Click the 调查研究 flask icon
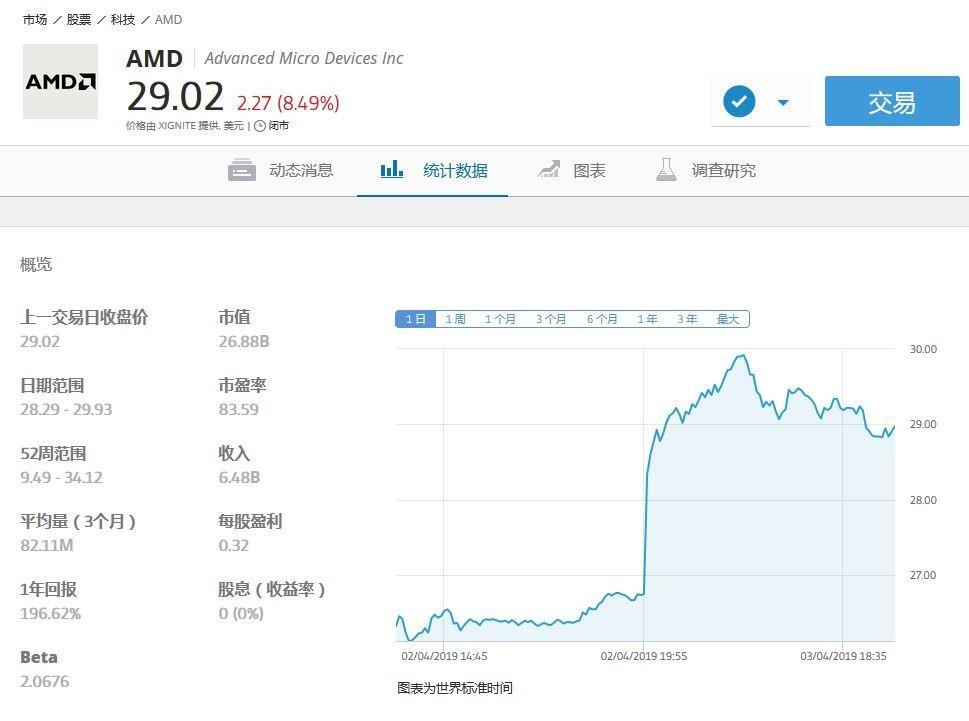This screenshot has width=969, height=721. click(x=666, y=170)
